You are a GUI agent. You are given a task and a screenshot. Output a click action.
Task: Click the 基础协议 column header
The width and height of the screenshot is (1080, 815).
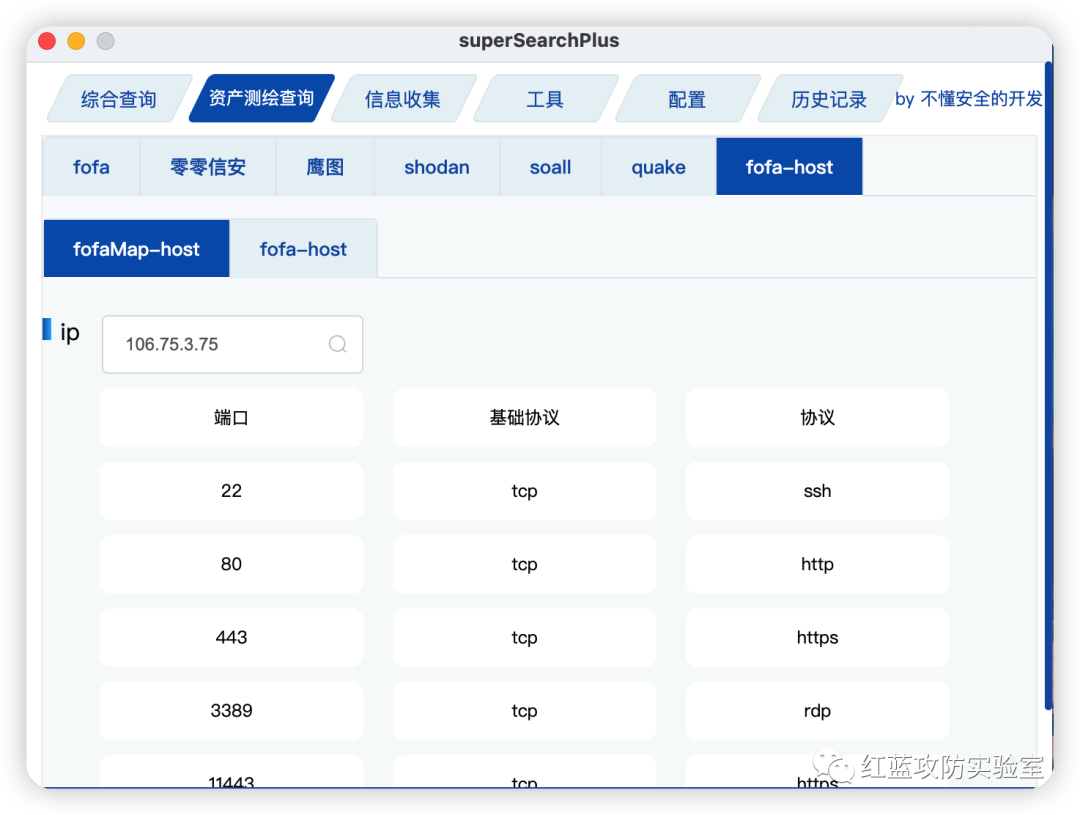(x=524, y=417)
